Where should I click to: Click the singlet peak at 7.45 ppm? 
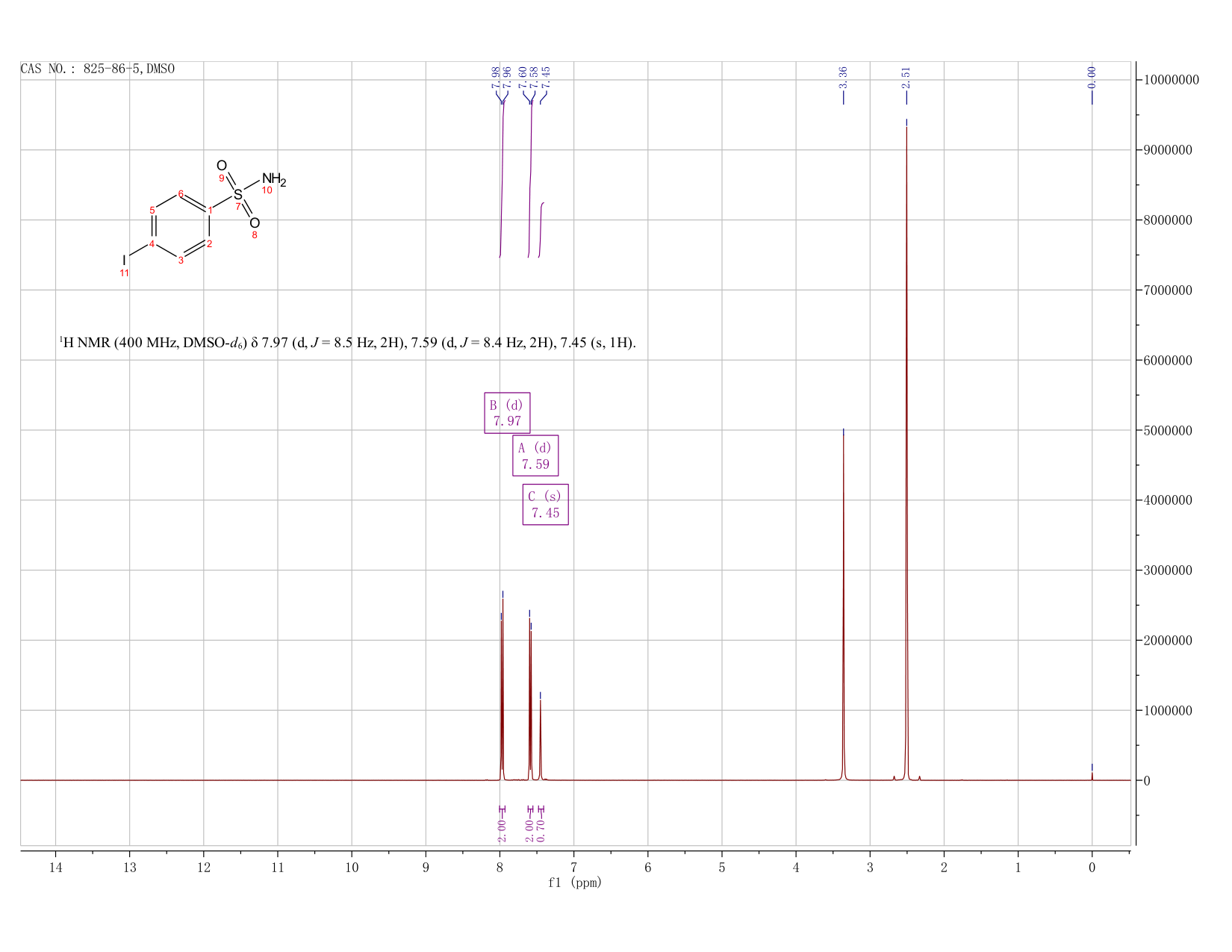[541, 739]
